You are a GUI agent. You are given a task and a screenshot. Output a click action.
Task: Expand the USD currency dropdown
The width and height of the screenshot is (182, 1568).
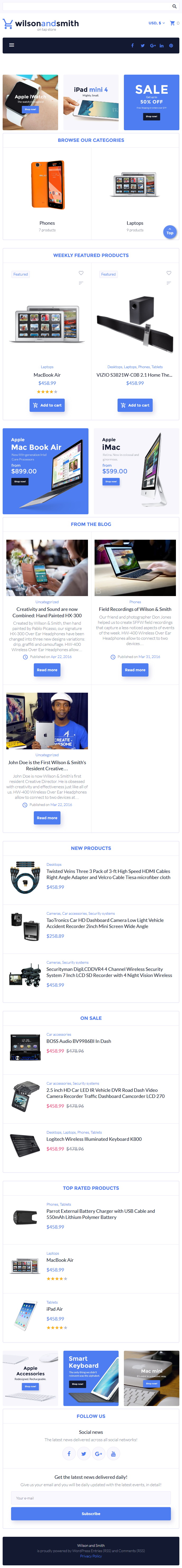click(157, 23)
